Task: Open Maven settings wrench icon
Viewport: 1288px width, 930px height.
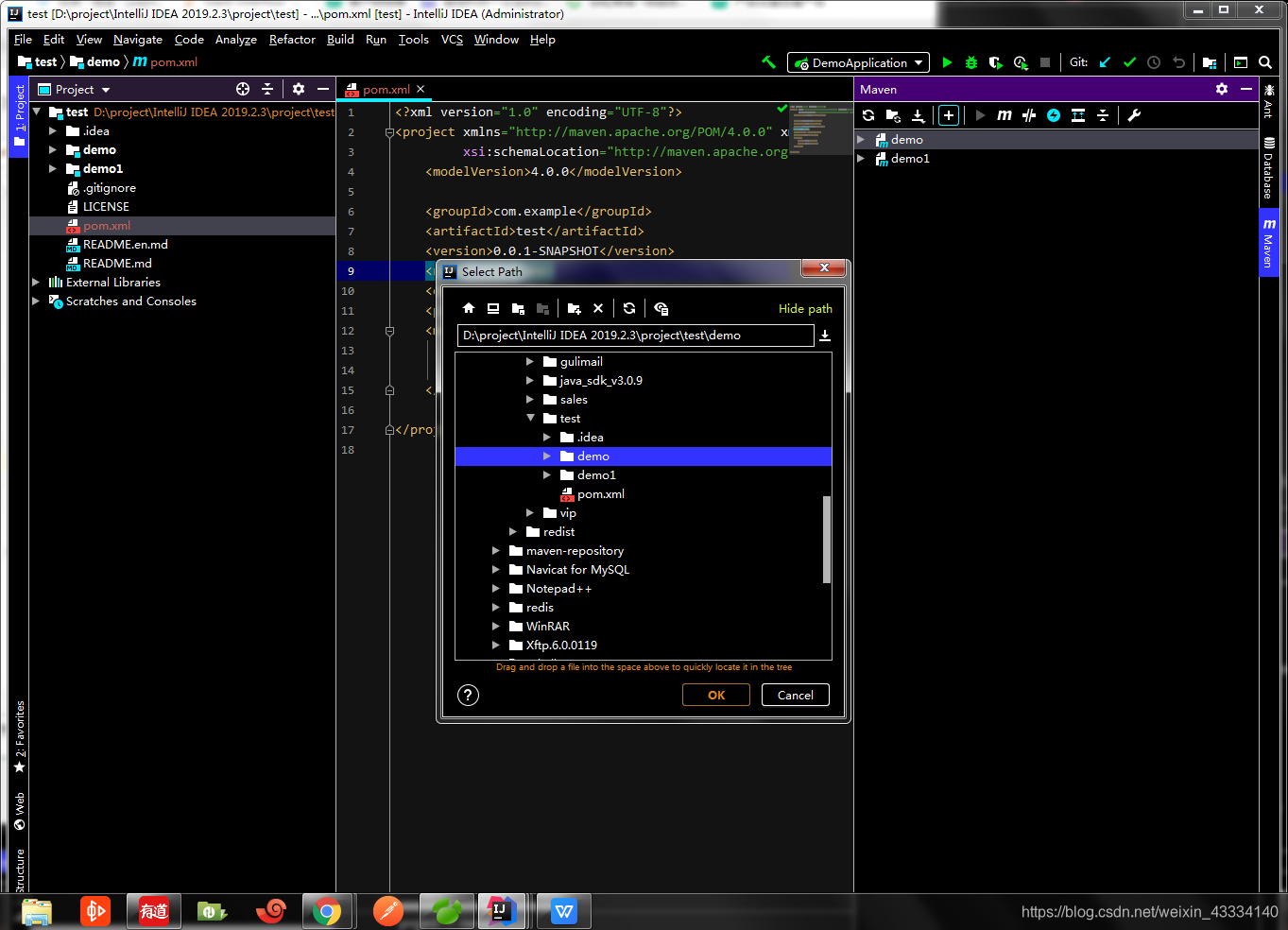Action: pos(1134,115)
